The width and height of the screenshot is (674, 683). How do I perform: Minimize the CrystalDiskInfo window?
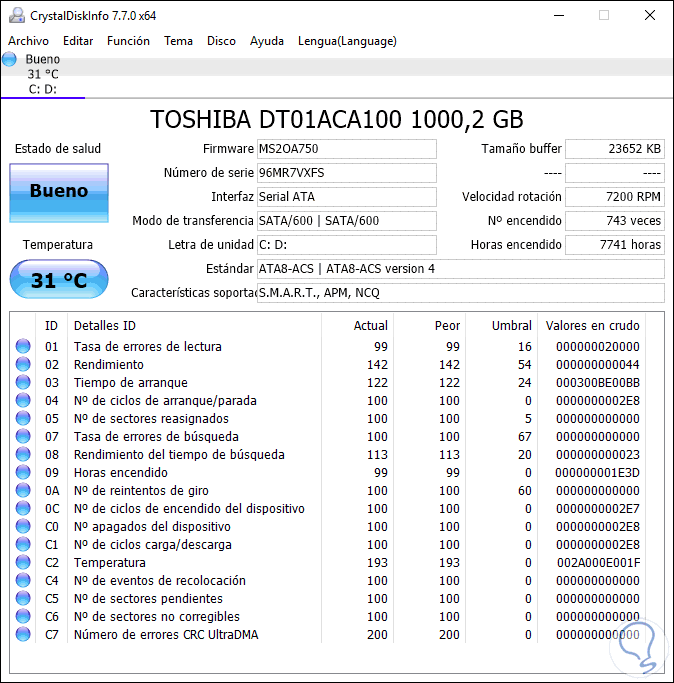559,15
